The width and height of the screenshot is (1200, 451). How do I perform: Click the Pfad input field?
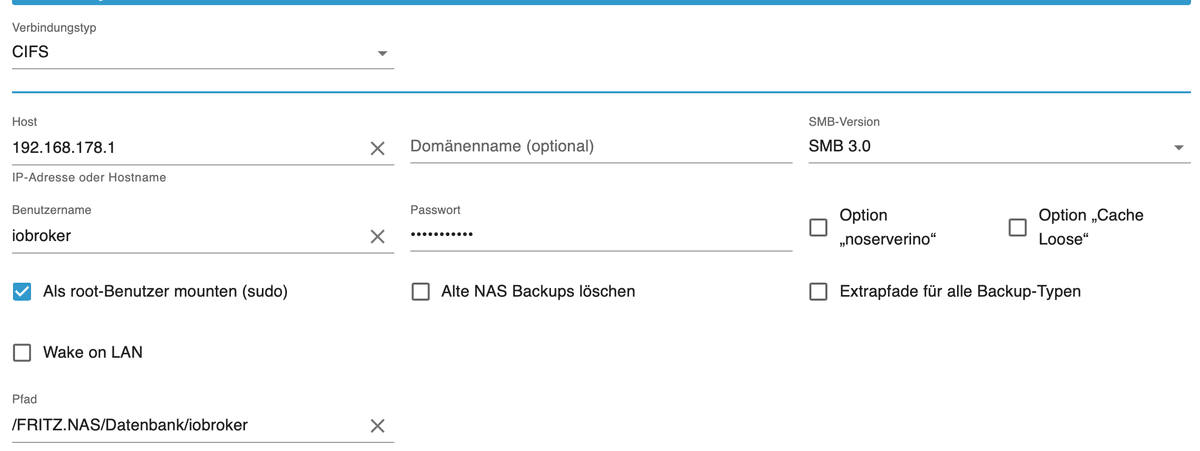tap(180, 425)
